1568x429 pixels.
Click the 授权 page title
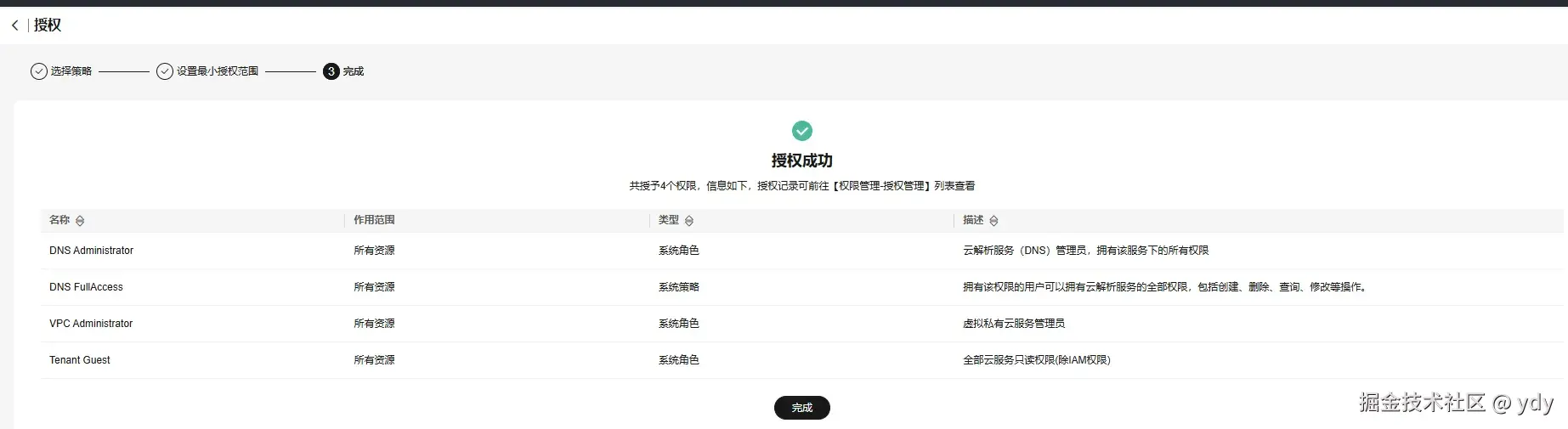pyautogui.click(x=48, y=25)
